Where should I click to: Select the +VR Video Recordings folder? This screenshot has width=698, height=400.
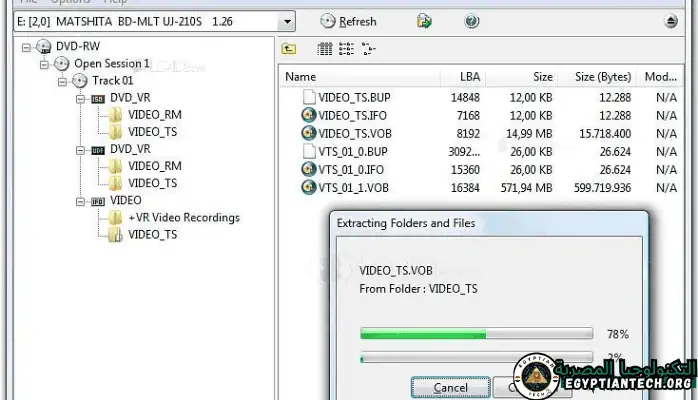pyautogui.click(x=183, y=217)
